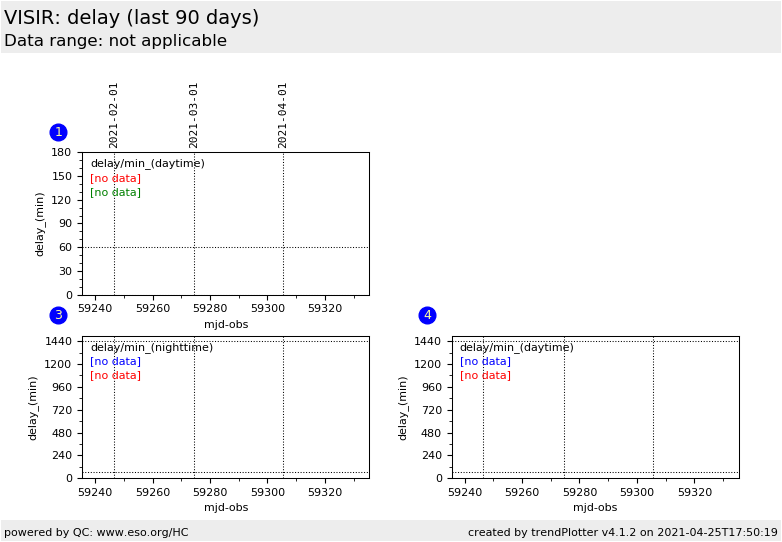Click the blue circle badge numbered 1
The width and height of the screenshot is (782, 542).
point(58,132)
